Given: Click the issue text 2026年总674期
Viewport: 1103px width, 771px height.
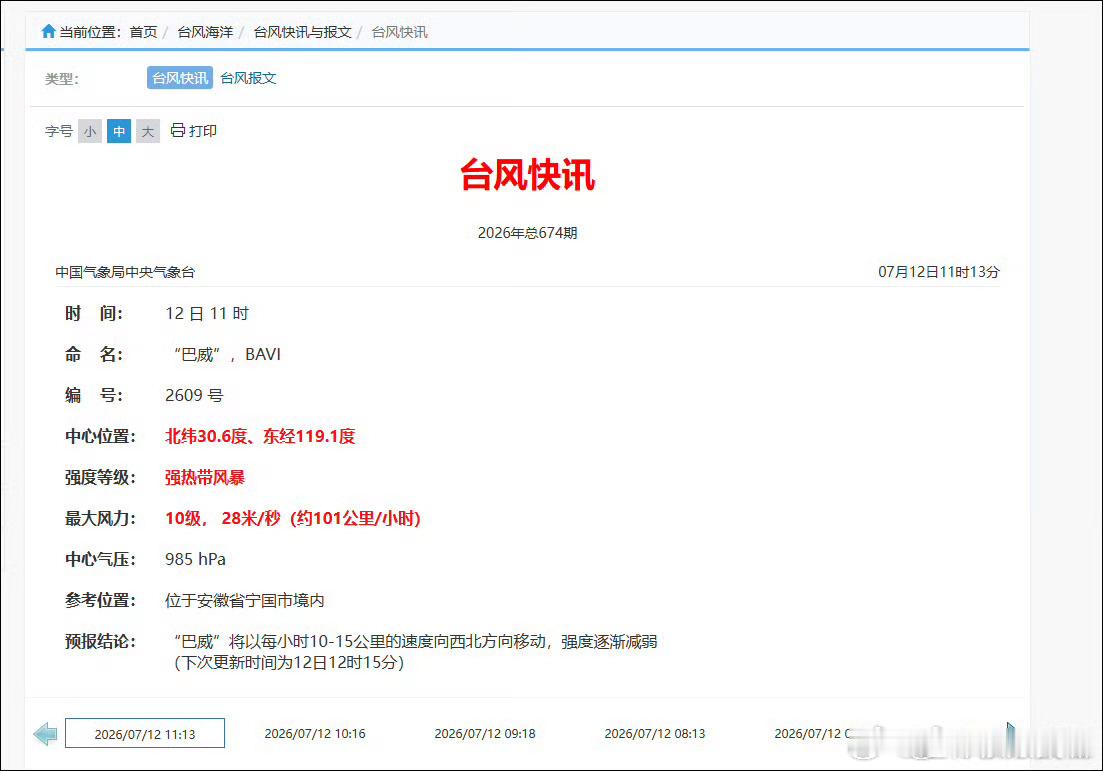Looking at the screenshot, I should (528, 233).
